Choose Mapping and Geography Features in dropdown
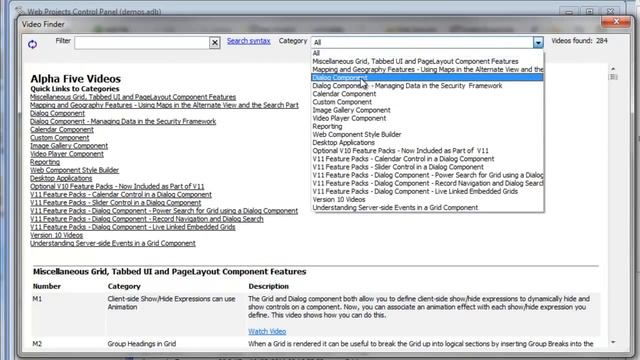The image size is (640, 360). point(427,69)
